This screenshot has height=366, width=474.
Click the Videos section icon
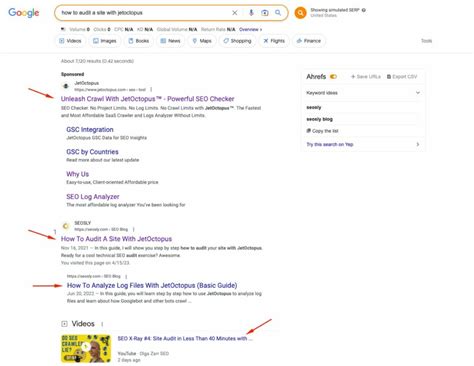[x=64, y=324]
